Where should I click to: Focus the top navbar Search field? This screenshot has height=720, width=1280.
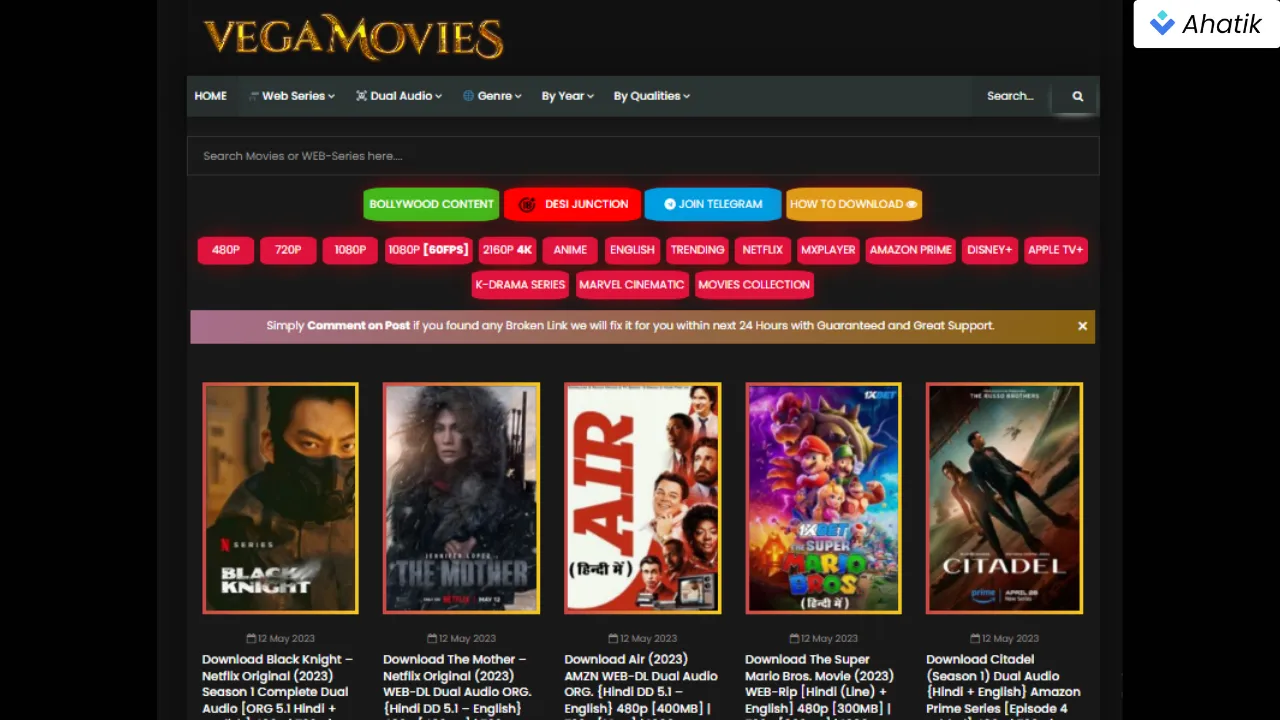coord(1011,96)
